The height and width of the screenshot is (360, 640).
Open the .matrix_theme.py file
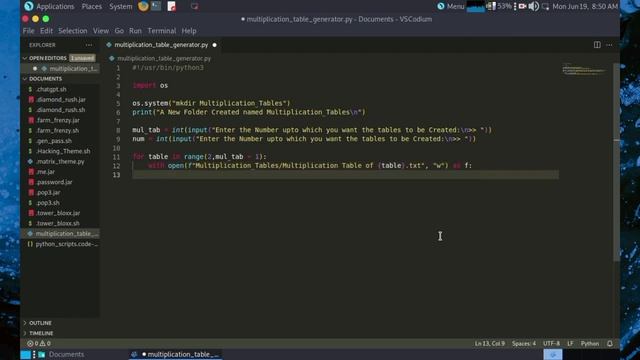(x=60, y=161)
